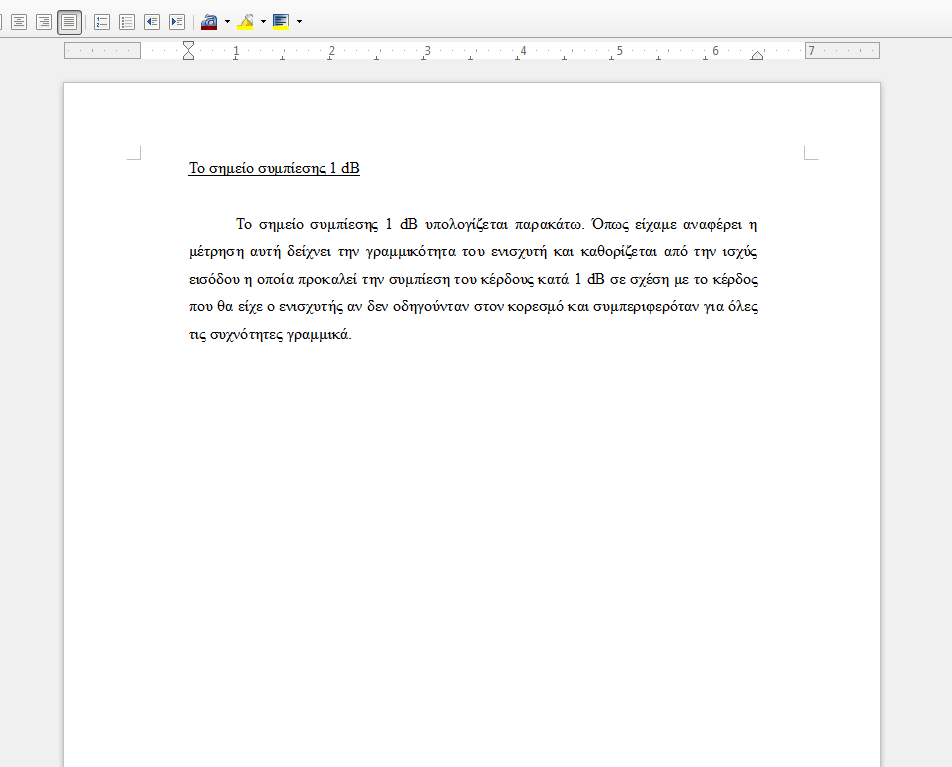This screenshot has height=767, width=952.
Task: Click on the word "οδηγούνταν"
Action: 431,307
